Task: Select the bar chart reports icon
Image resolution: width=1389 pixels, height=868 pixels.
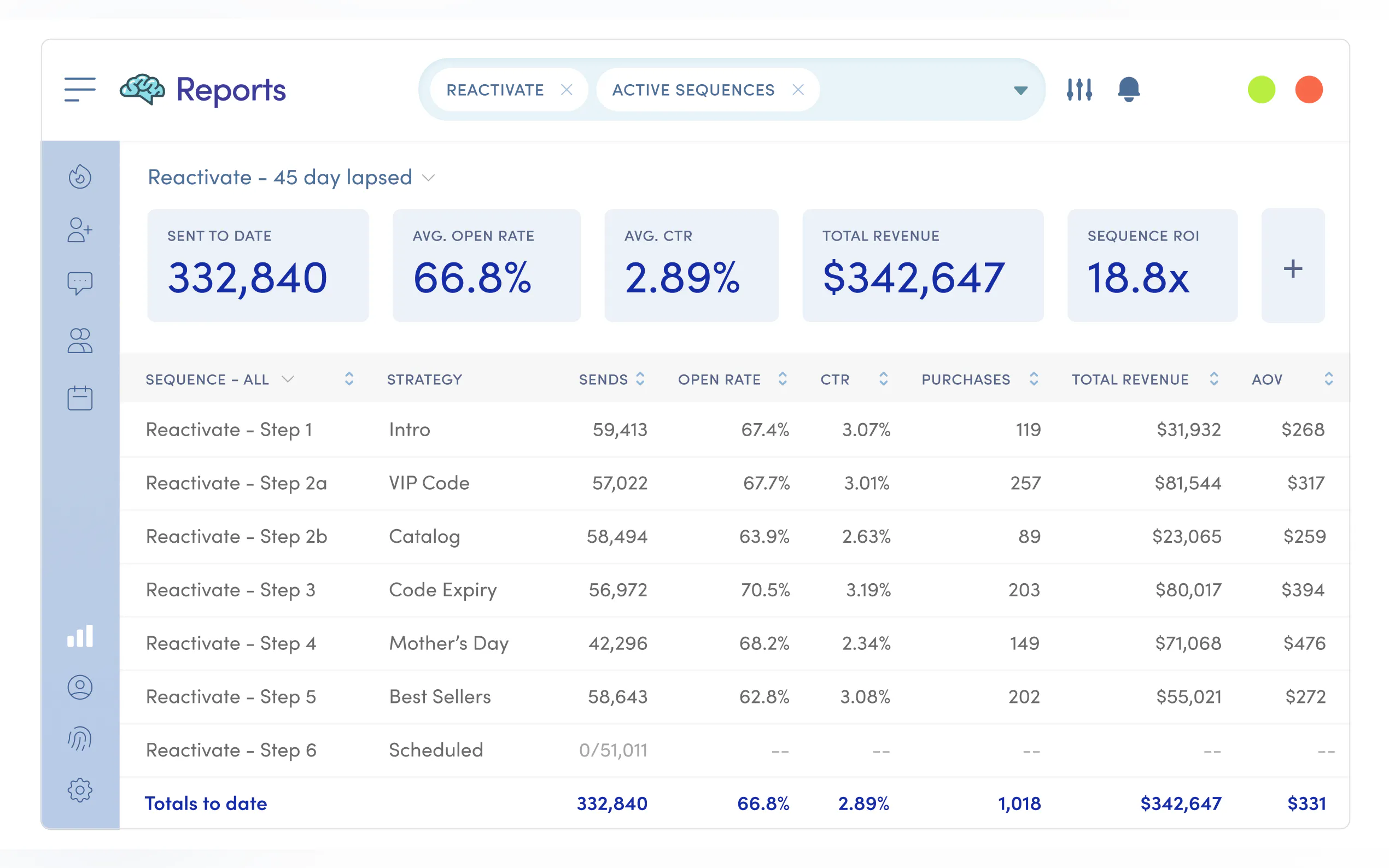Action: pyautogui.click(x=80, y=636)
